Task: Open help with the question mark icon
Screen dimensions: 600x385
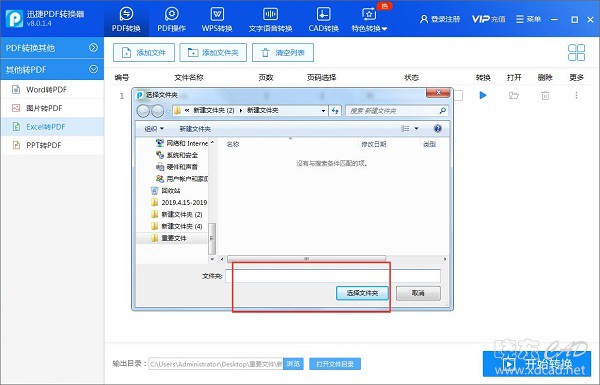Action: point(438,129)
